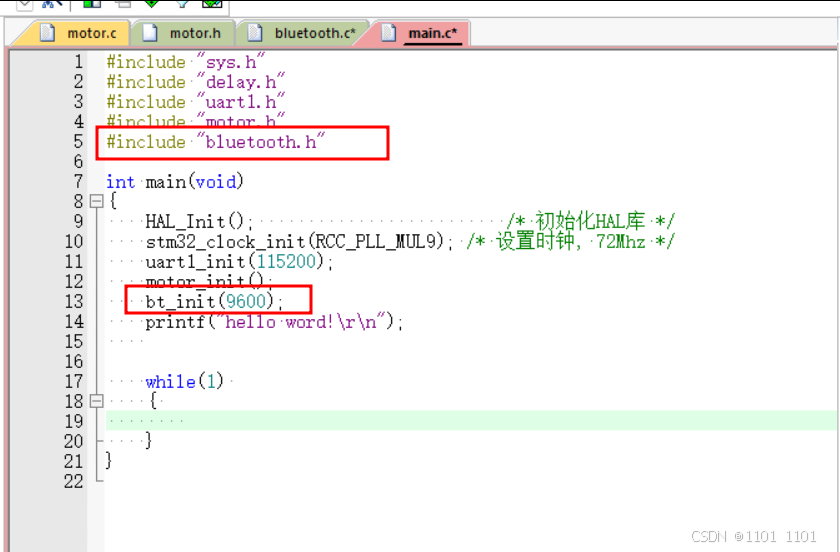Screen dimensions: 840x552
Task: Click line number 22 in the gutter
Action: (74, 481)
